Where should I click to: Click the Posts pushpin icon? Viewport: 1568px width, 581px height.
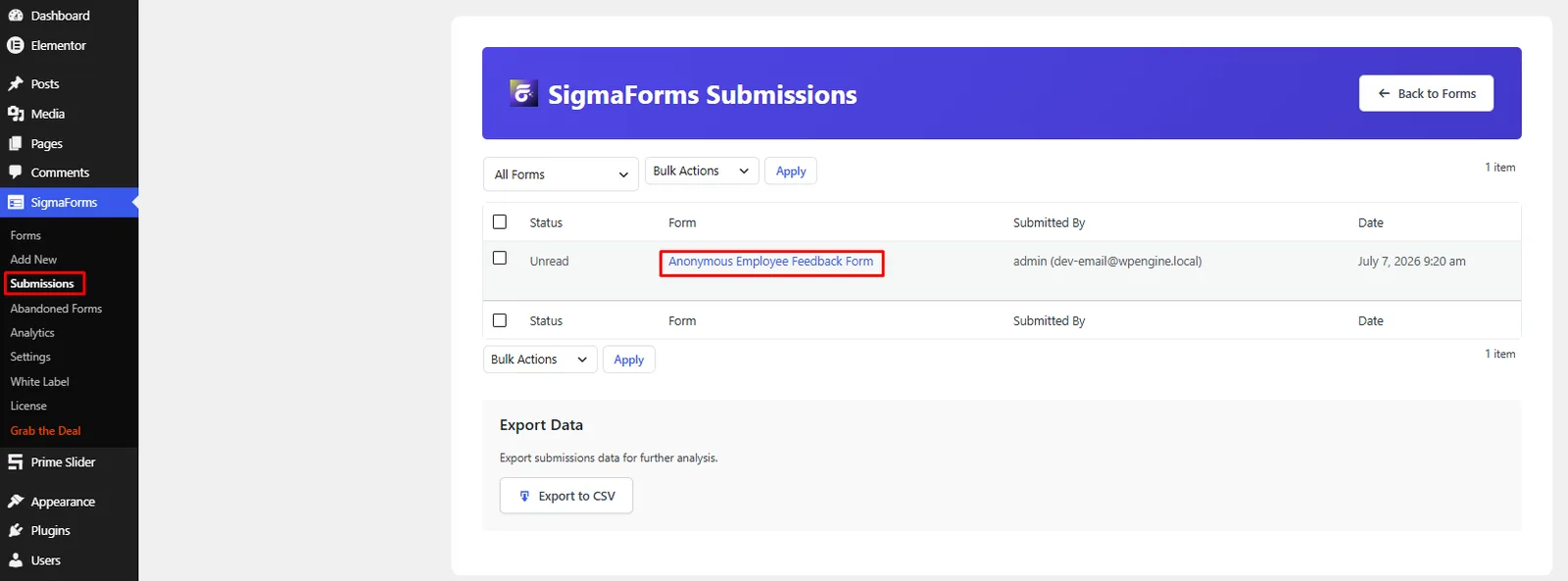(x=16, y=84)
